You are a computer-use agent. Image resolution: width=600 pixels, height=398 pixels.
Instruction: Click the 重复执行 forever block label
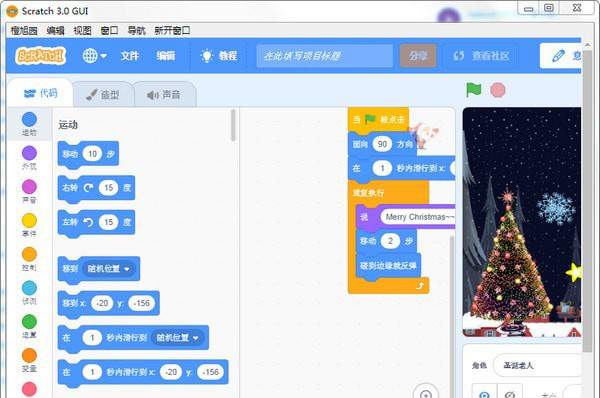click(368, 193)
